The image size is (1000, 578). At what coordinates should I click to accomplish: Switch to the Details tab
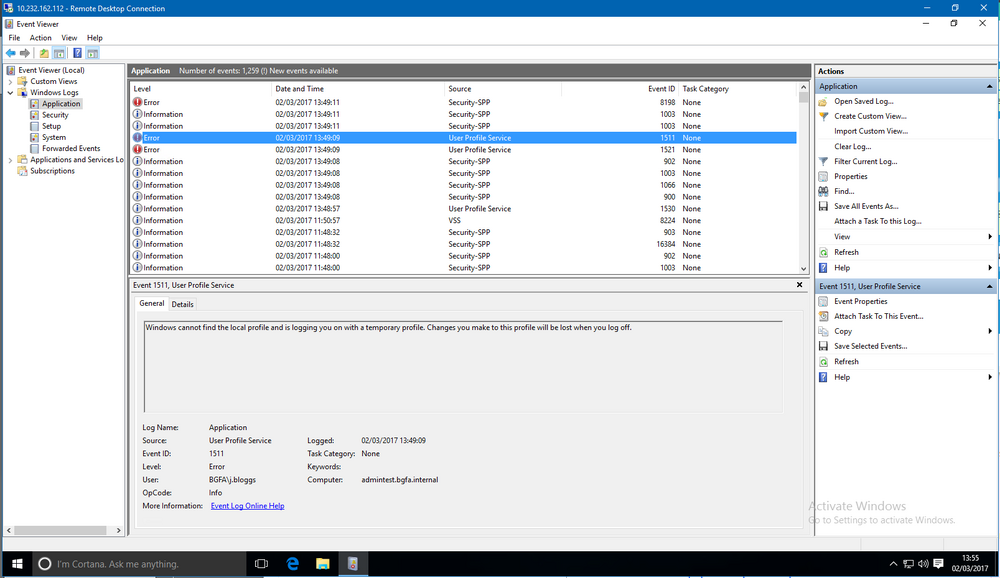click(182, 304)
